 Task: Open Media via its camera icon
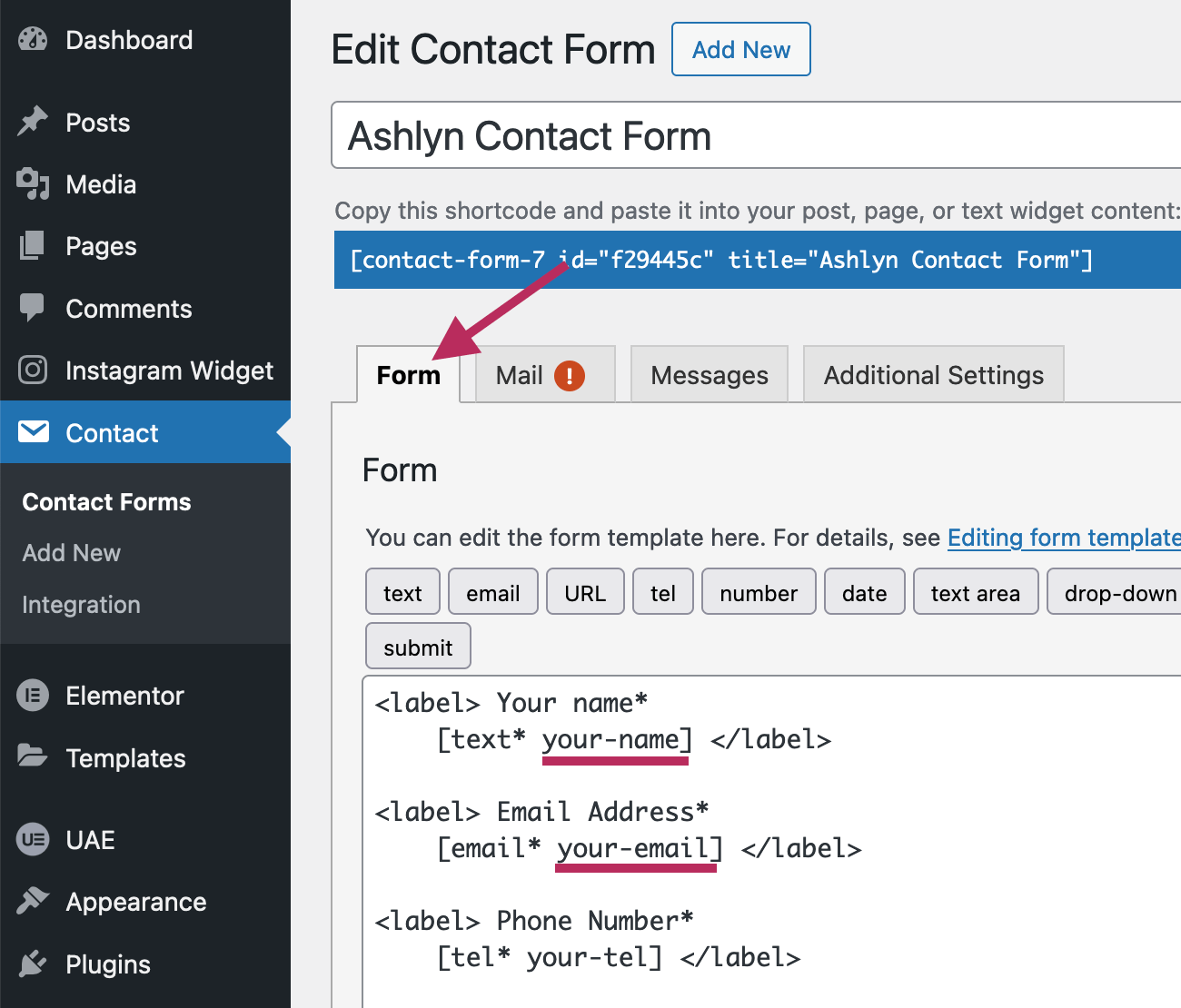pos(33,183)
